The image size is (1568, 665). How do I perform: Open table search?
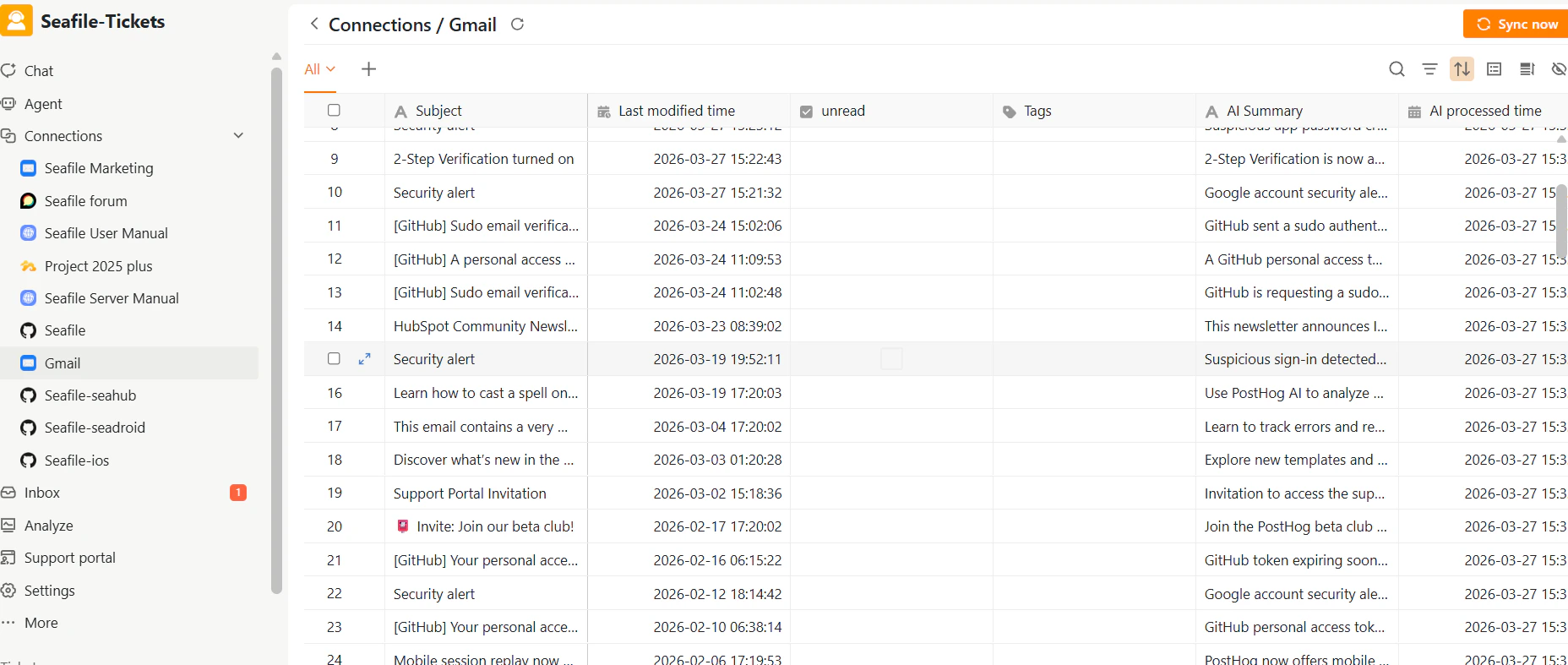coord(1397,69)
